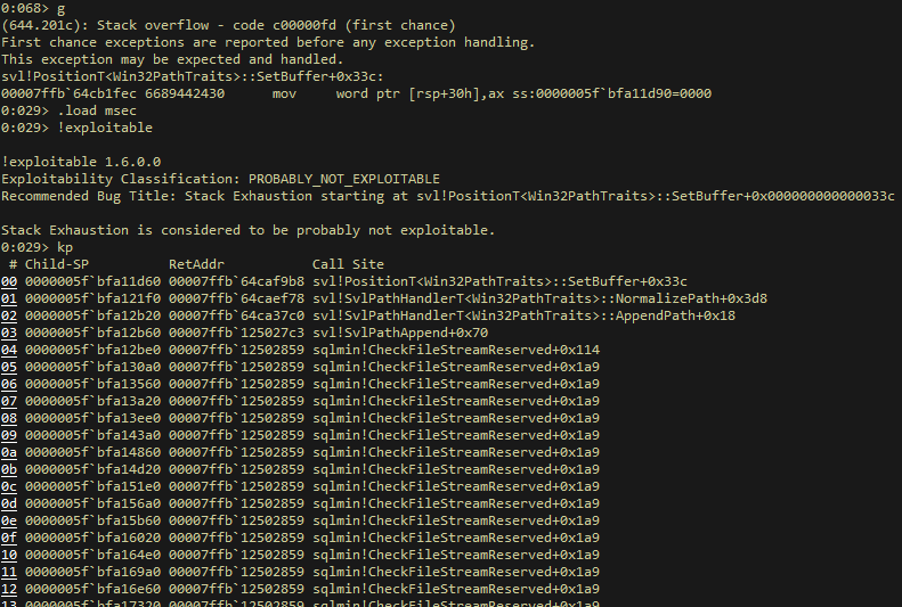Open stack frame 0d link
902x608 pixels.
9,504
